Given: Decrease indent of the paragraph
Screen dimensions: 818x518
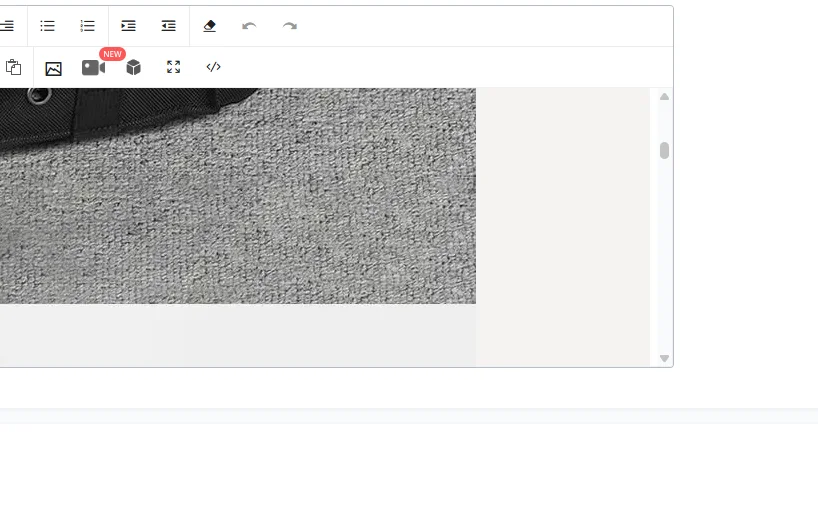Looking at the screenshot, I should tap(169, 26).
